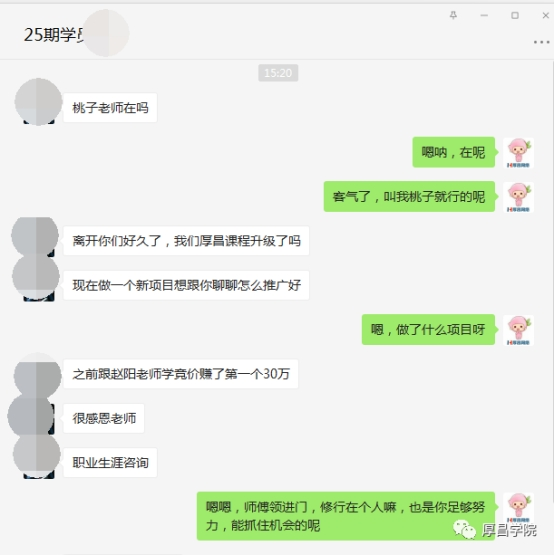This screenshot has height=556, width=554.
Task: Click the peach avatar beside 做了什么项目呀 message
Action: click(x=518, y=330)
